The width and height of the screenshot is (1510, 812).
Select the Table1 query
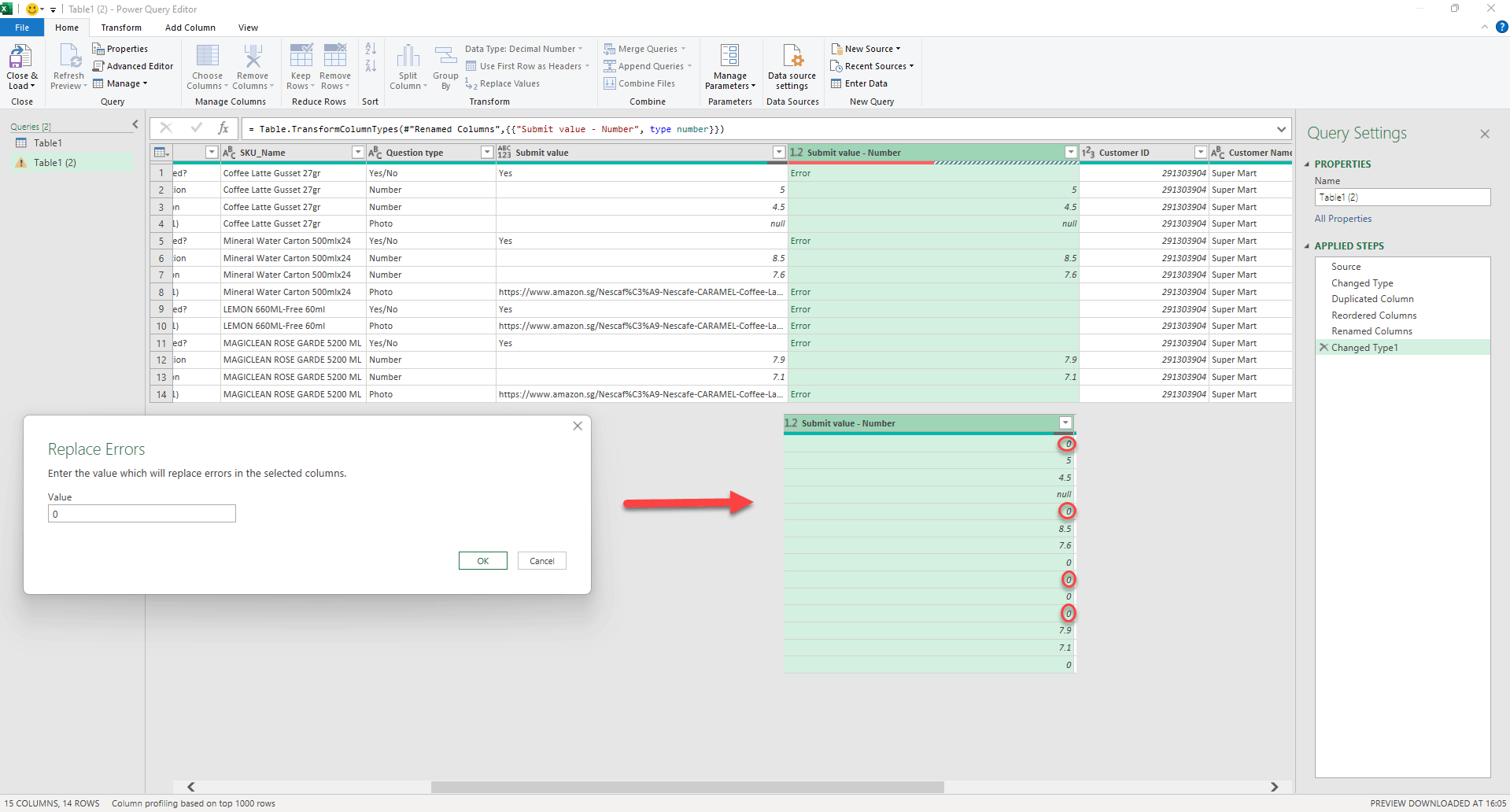click(48, 143)
